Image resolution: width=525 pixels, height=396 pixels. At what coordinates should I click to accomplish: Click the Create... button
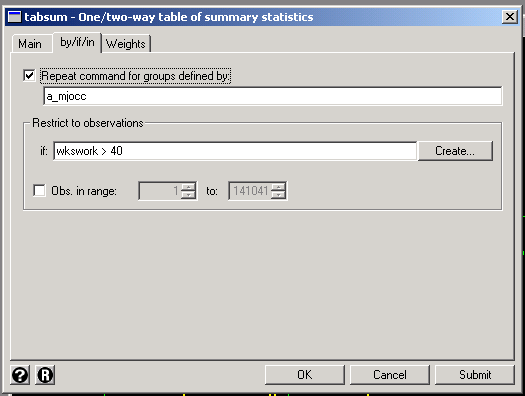pos(455,151)
